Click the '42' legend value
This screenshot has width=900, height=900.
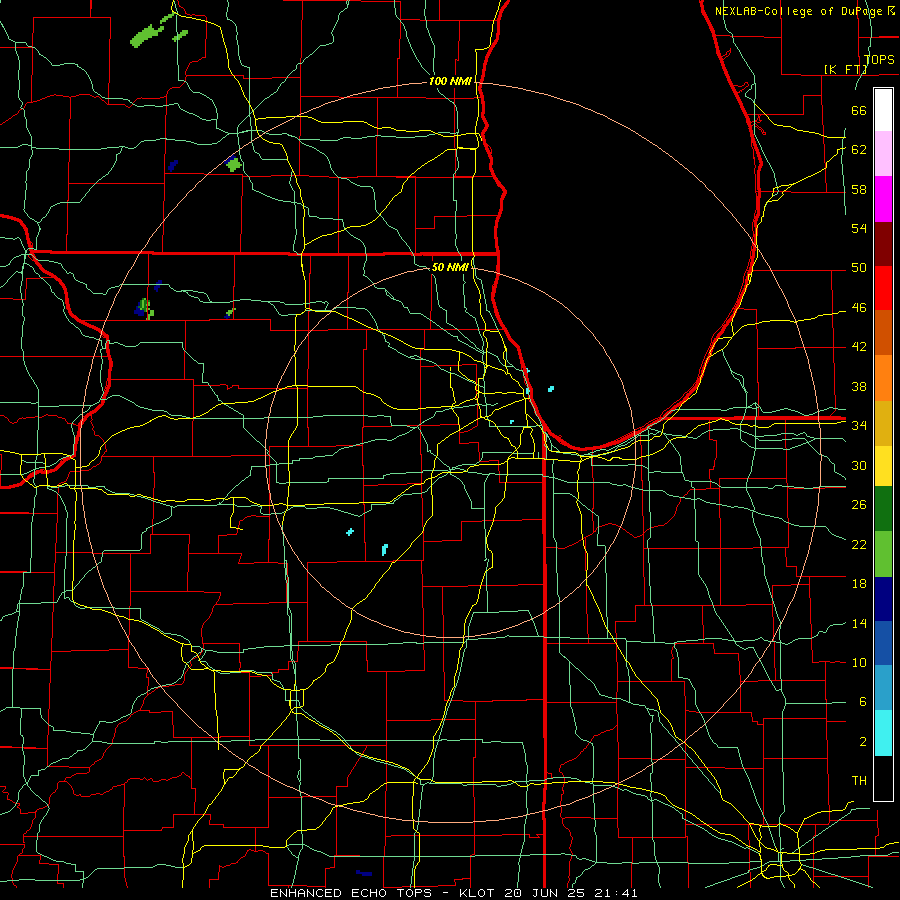coord(859,347)
